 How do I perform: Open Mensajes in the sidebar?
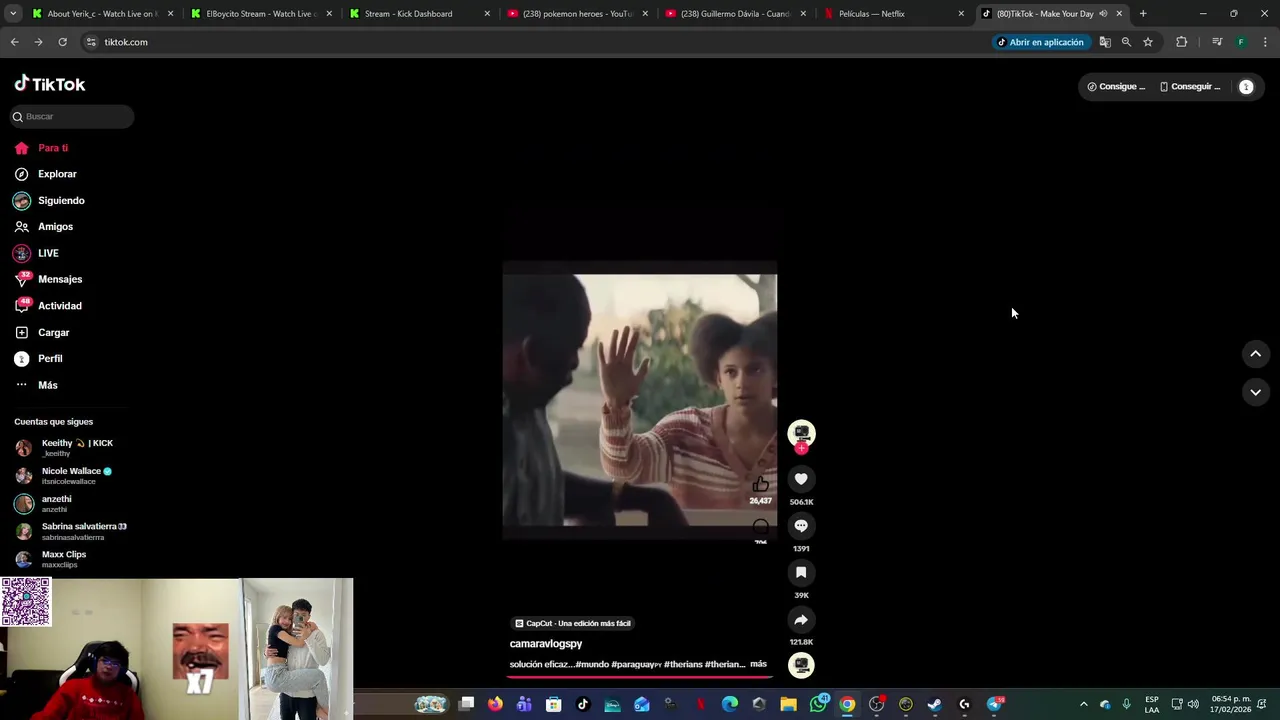tap(60, 279)
